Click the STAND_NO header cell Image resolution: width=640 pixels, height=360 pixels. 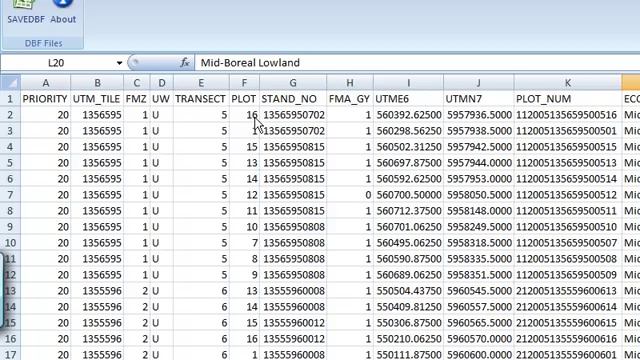pos(293,99)
